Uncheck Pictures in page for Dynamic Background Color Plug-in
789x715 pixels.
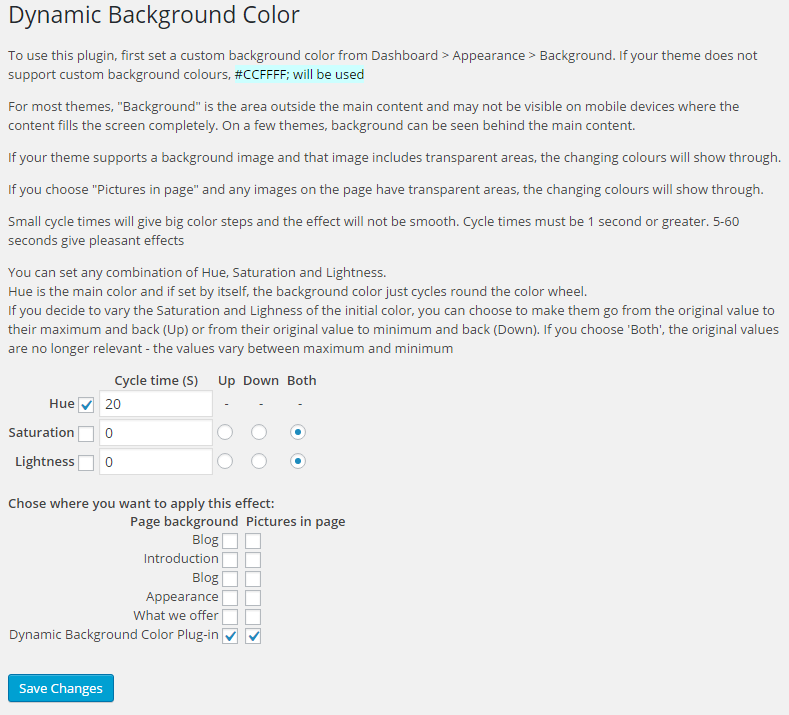click(253, 636)
